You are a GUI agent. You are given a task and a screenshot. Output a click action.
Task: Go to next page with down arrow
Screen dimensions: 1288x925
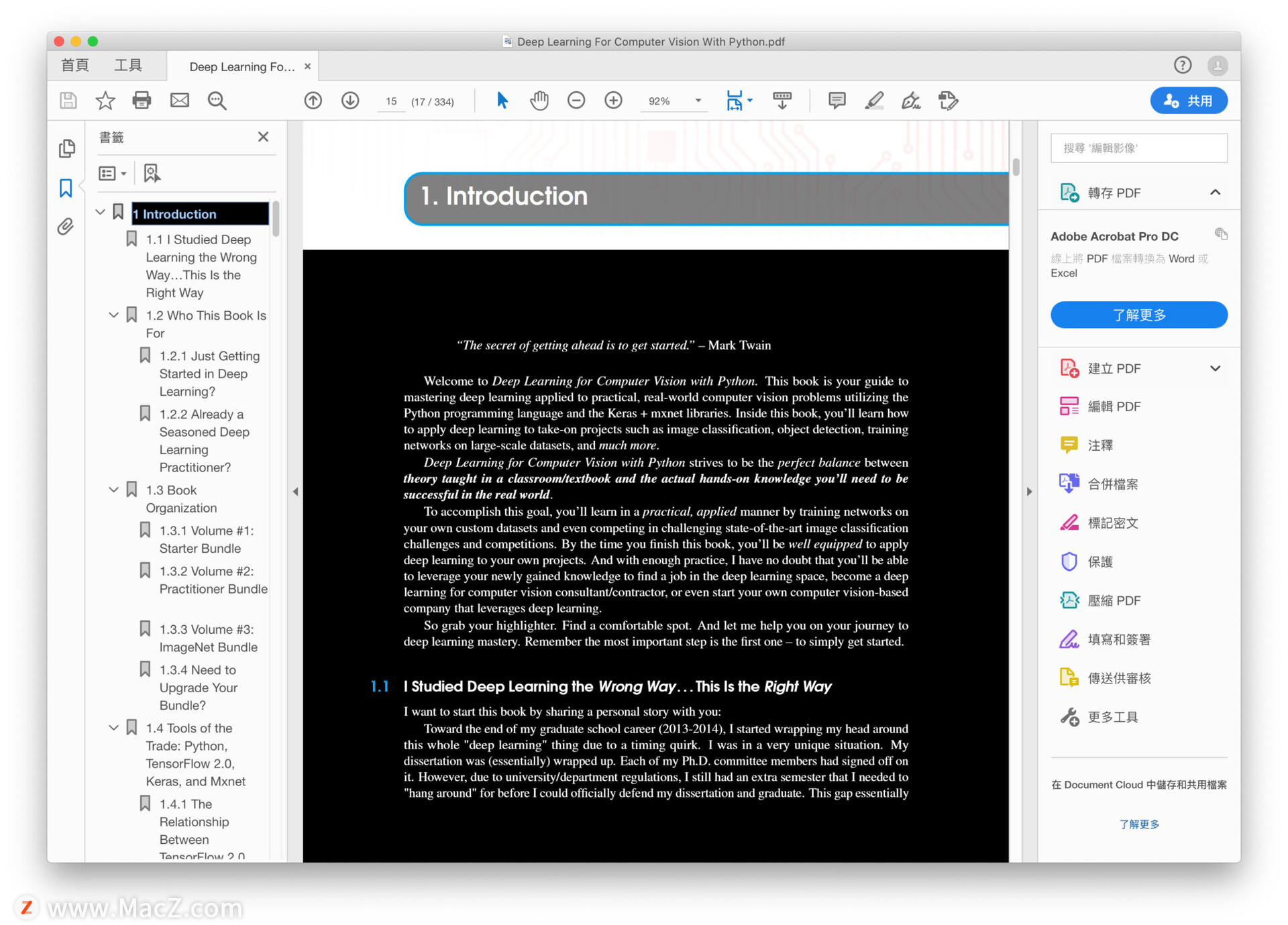350,101
